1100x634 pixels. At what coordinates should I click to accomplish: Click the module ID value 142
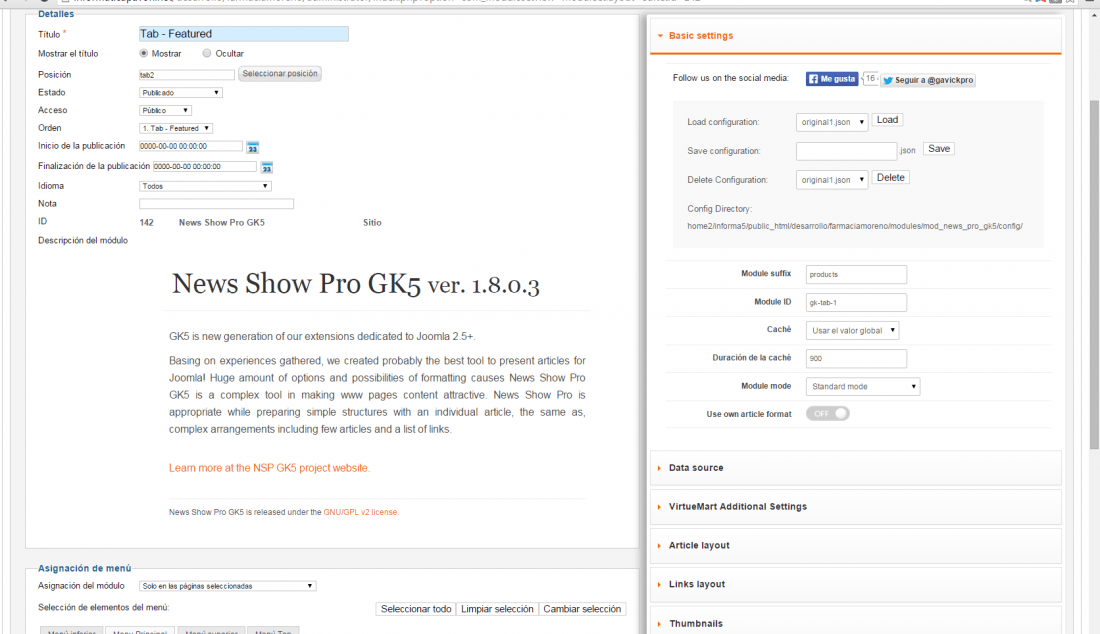pyautogui.click(x=146, y=222)
